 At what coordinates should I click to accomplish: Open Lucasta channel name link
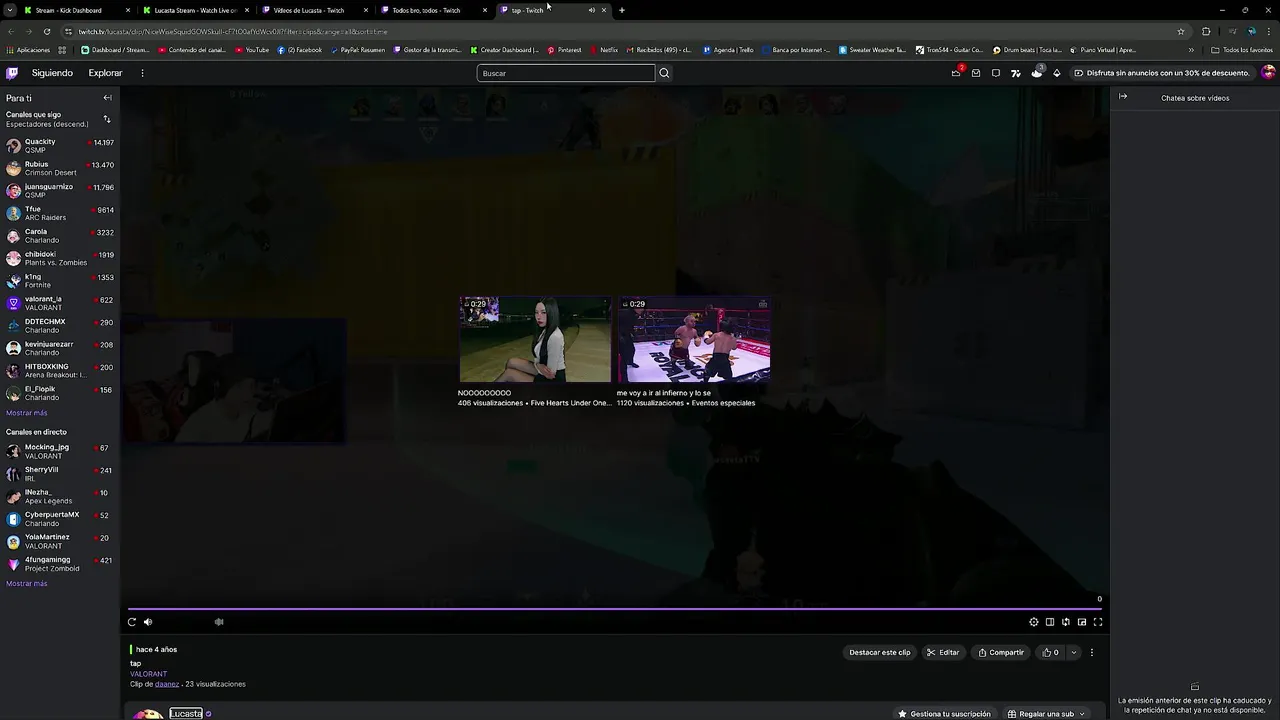click(186, 713)
